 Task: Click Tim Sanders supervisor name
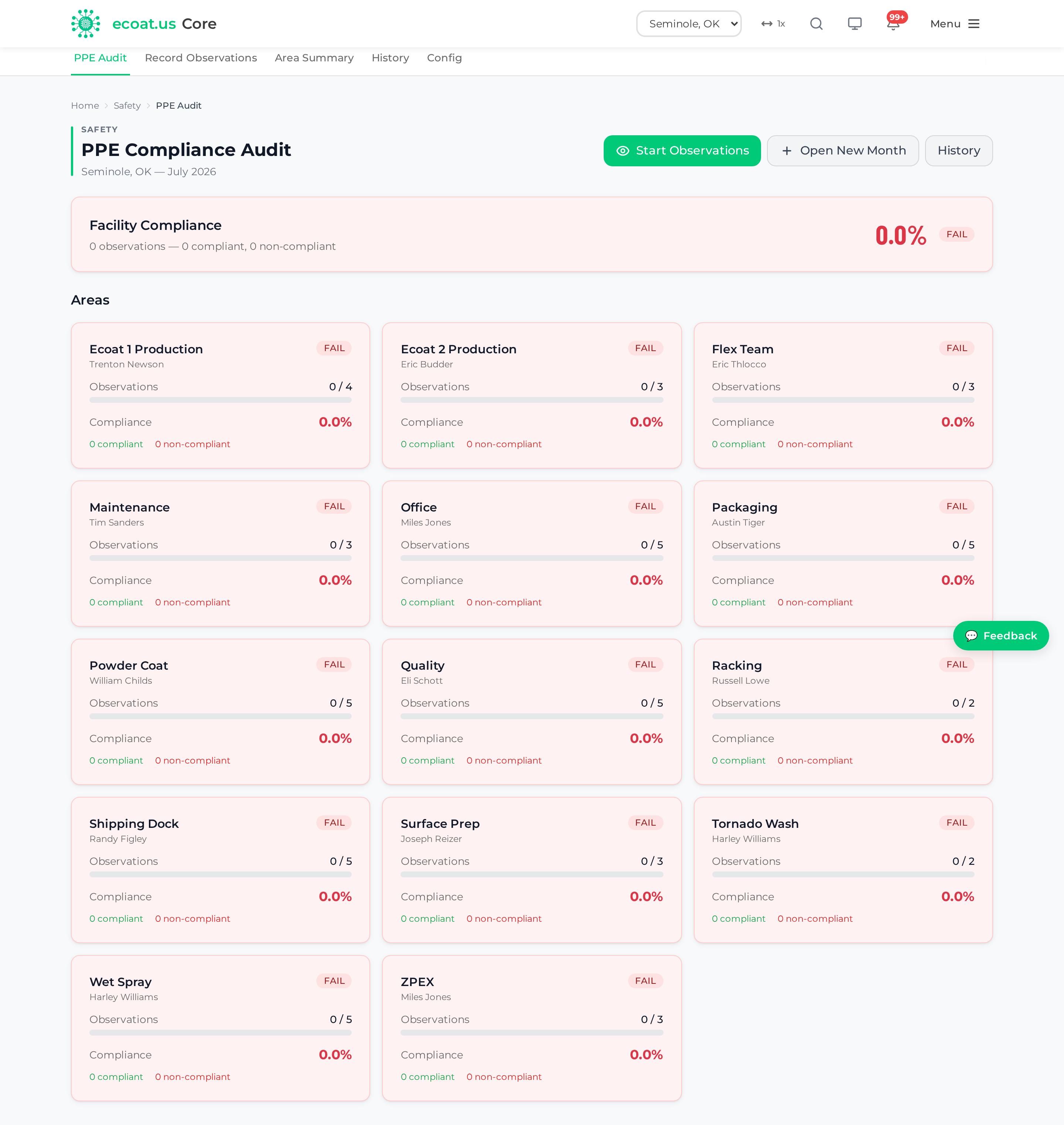click(x=116, y=523)
